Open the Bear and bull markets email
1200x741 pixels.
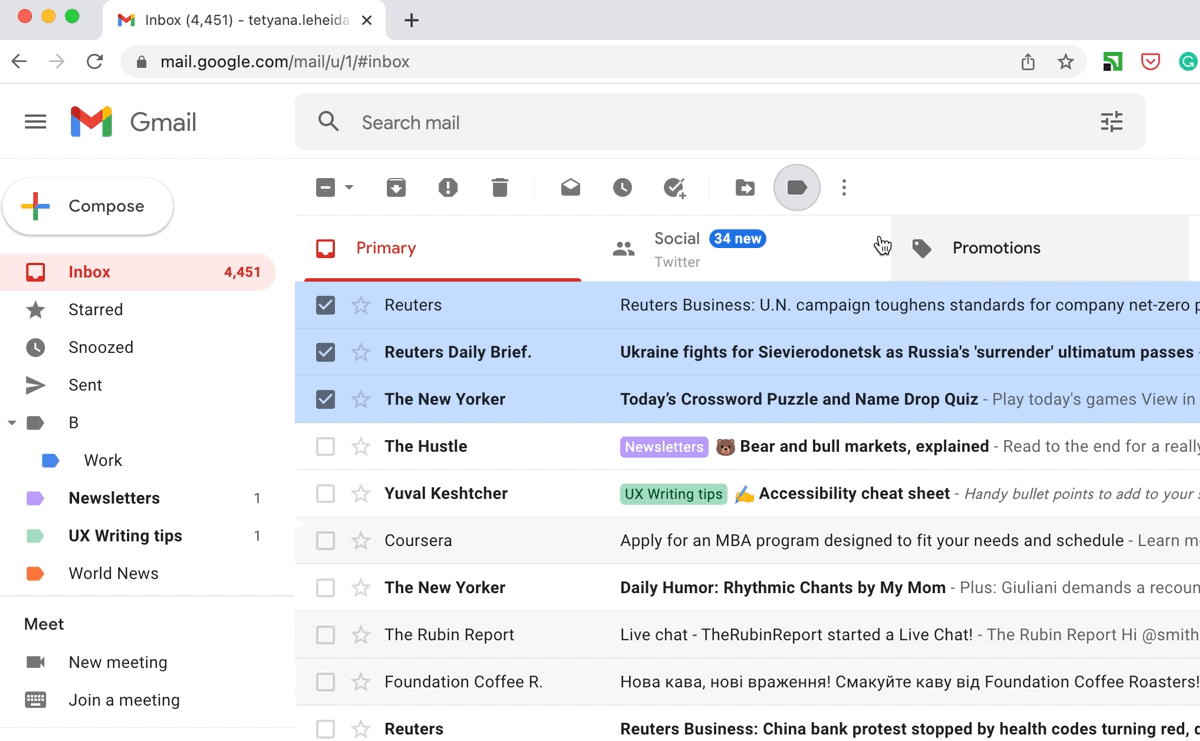[864, 446]
